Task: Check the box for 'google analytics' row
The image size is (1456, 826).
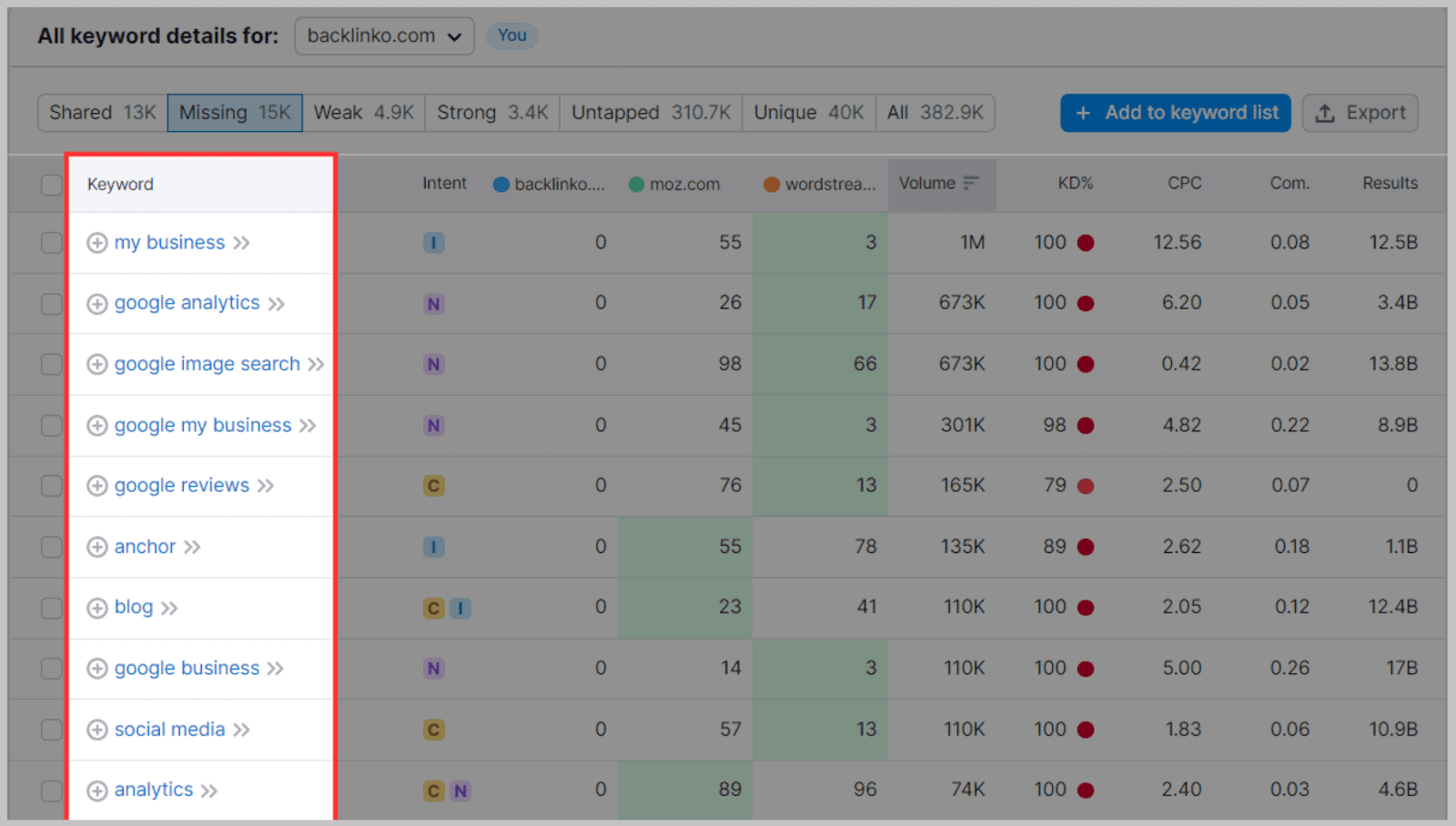Action: [52, 304]
